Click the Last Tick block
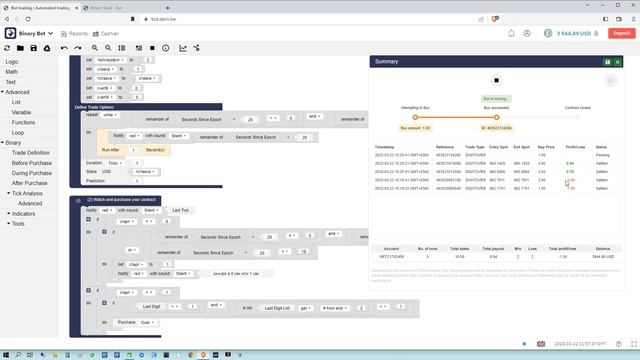 [x=180, y=210]
